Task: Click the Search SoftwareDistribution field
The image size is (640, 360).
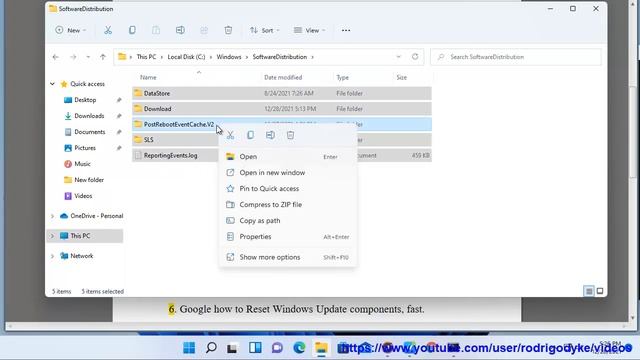Action: [516, 57]
